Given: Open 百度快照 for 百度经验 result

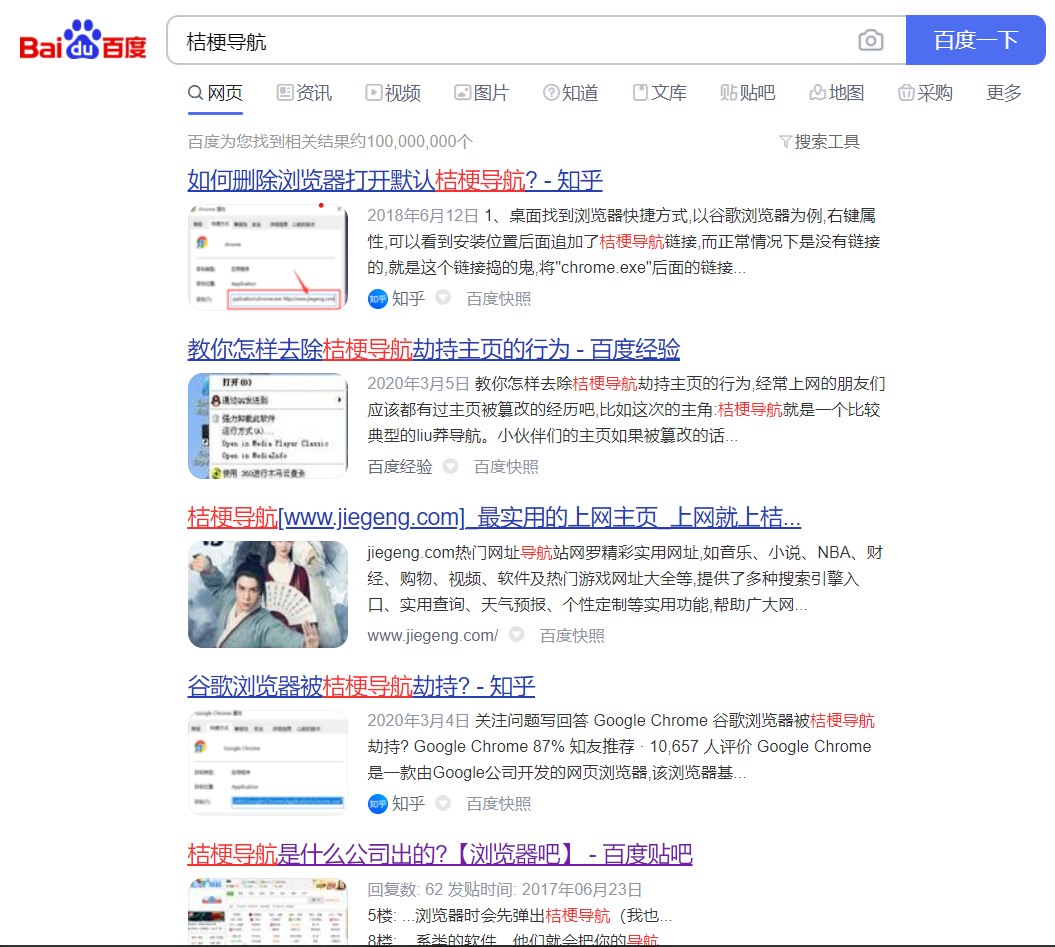Looking at the screenshot, I should point(506,467).
